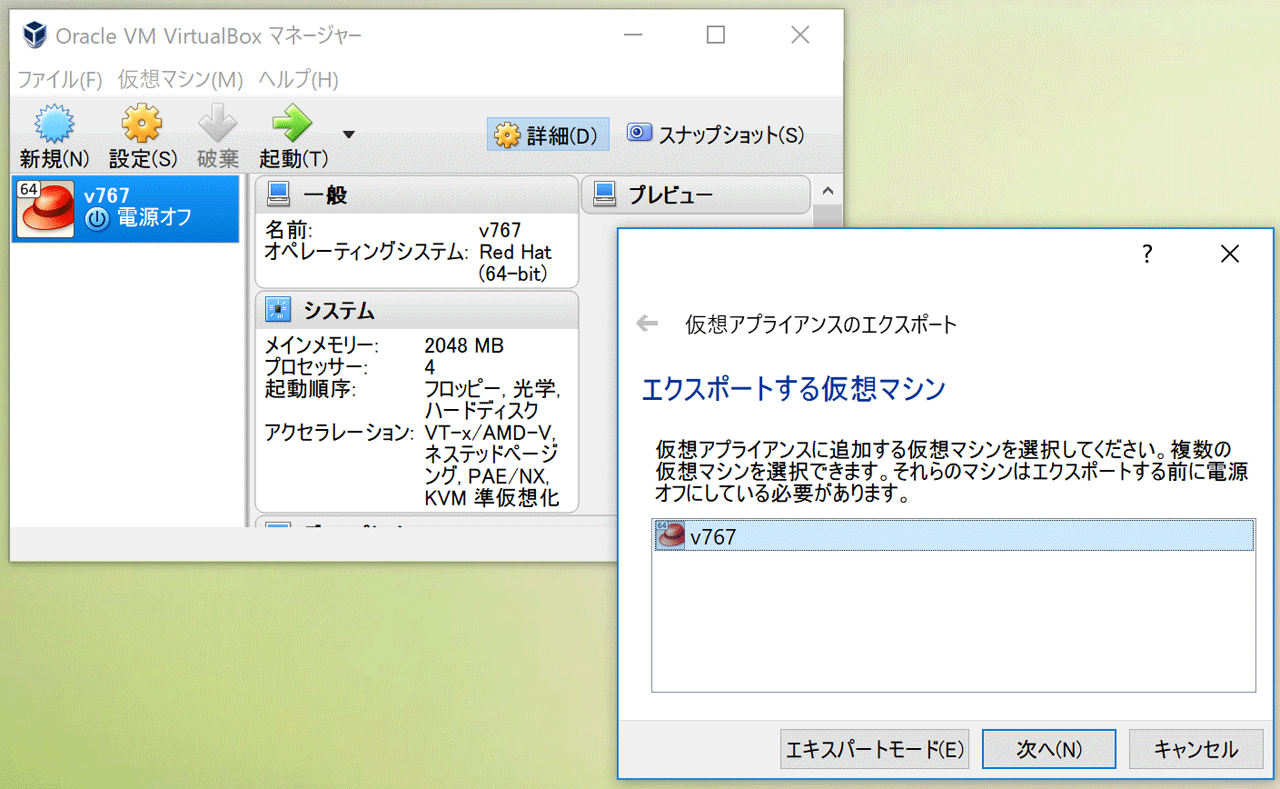The image size is (1280, 789).
Task: Click エキスパートモード(E) button
Action: [875, 749]
